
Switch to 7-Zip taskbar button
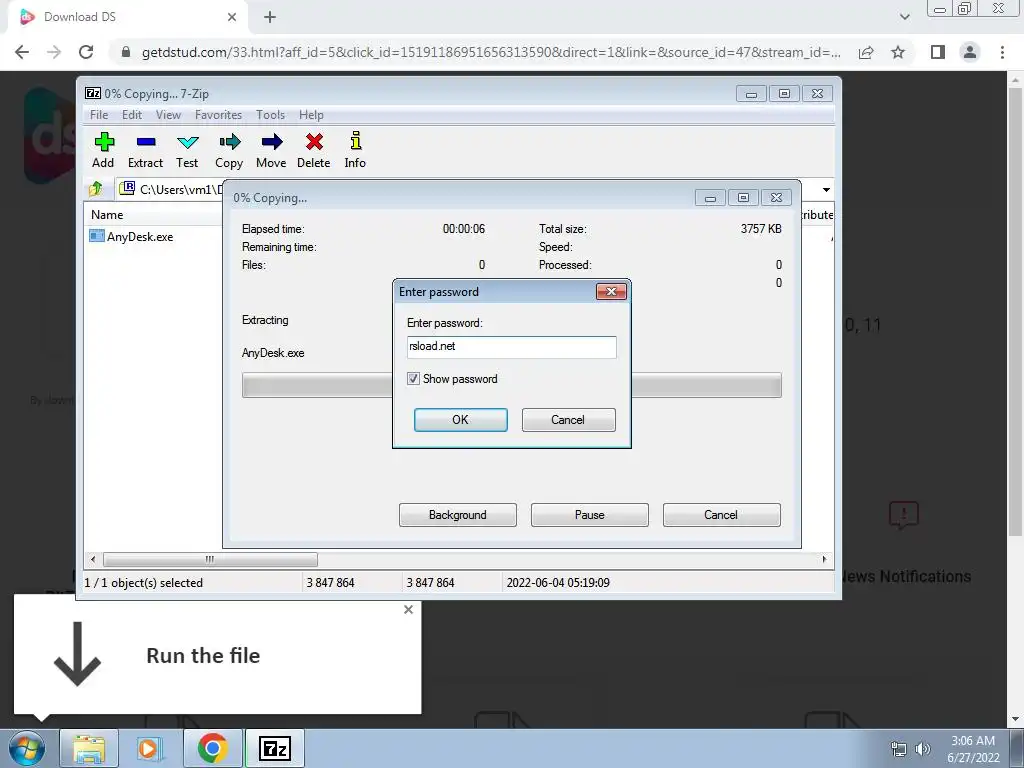(x=275, y=748)
